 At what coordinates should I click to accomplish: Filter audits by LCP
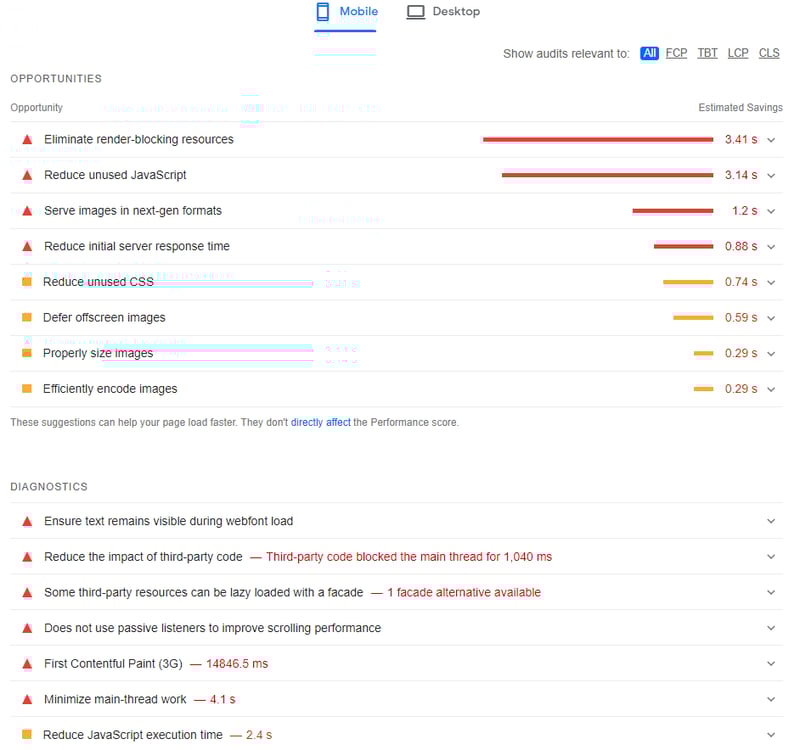(x=738, y=53)
